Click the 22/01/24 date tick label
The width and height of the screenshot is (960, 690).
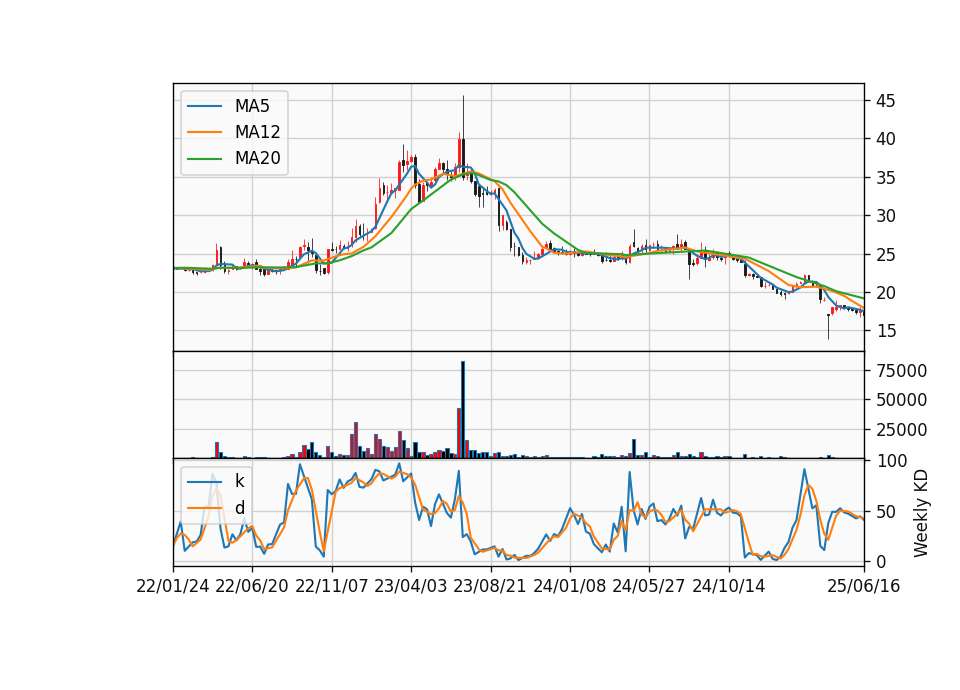point(173,586)
